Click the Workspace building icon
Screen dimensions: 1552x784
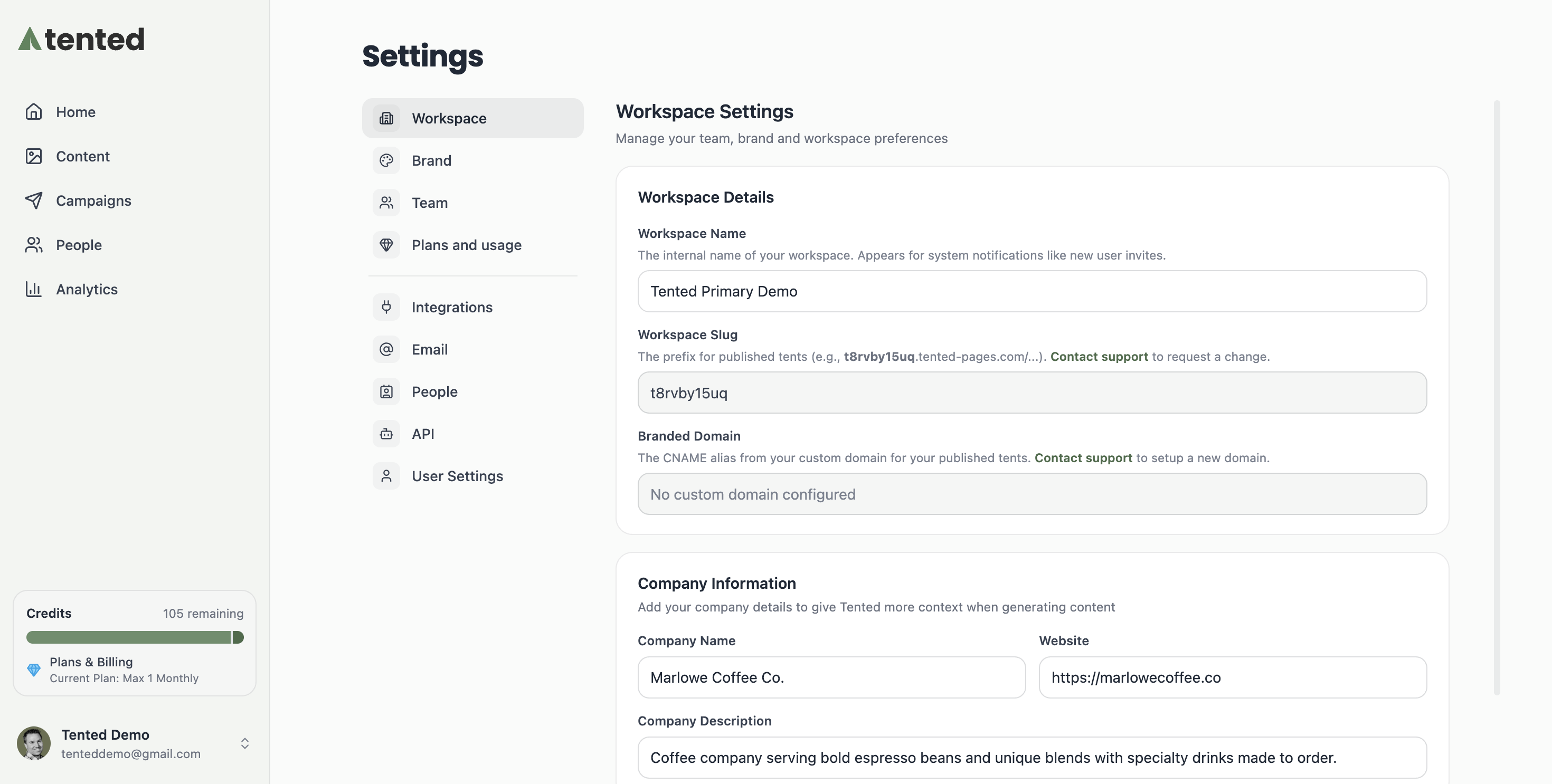coord(386,118)
